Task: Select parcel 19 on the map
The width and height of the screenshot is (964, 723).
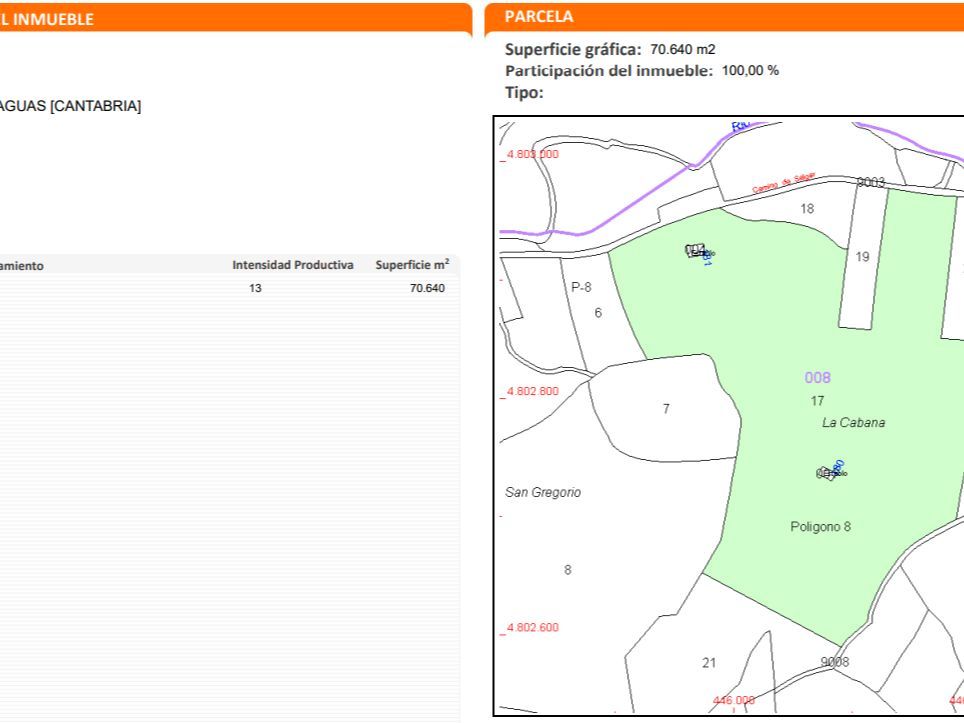Action: tap(862, 256)
